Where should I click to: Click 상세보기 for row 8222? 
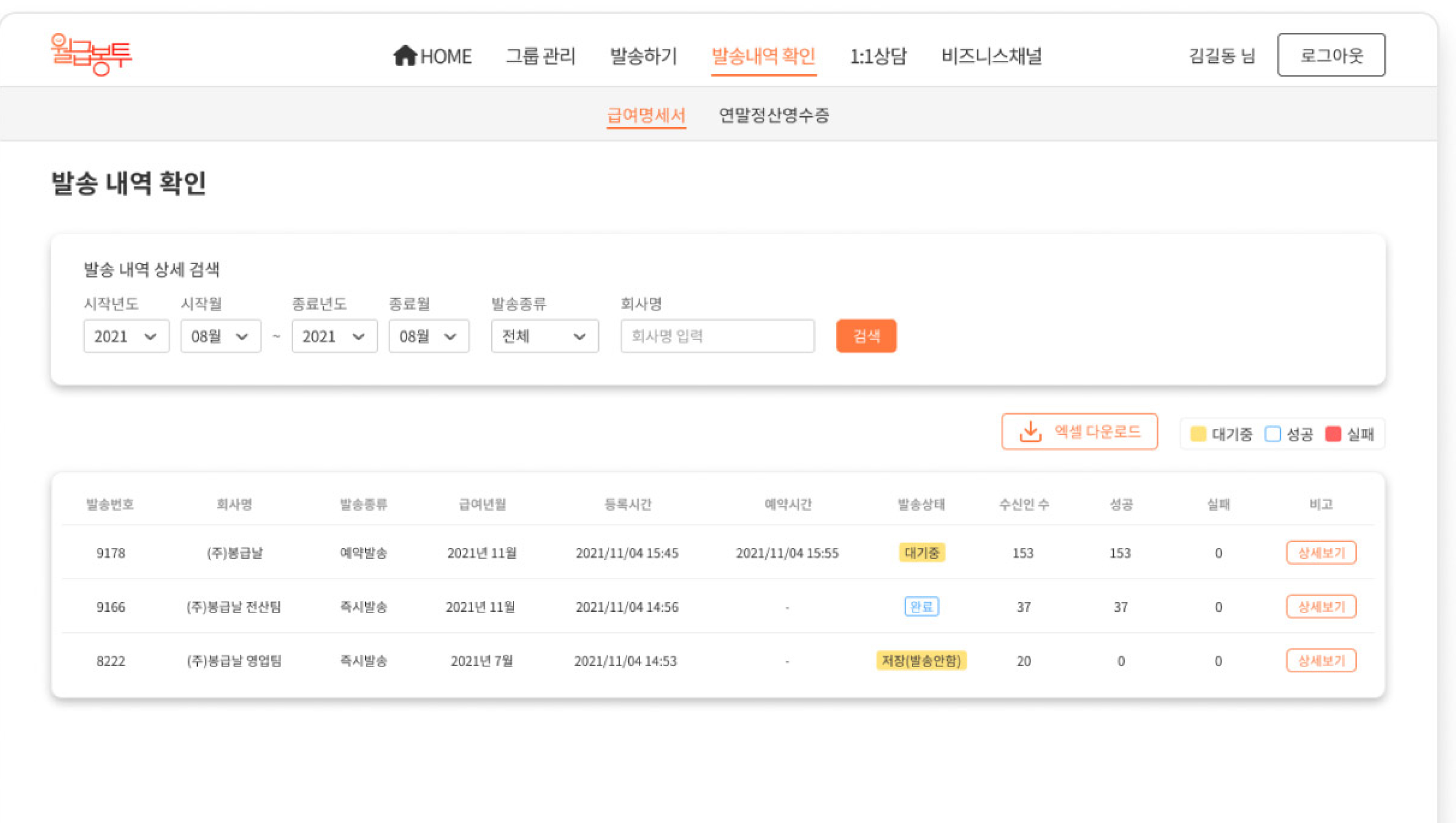click(1321, 660)
